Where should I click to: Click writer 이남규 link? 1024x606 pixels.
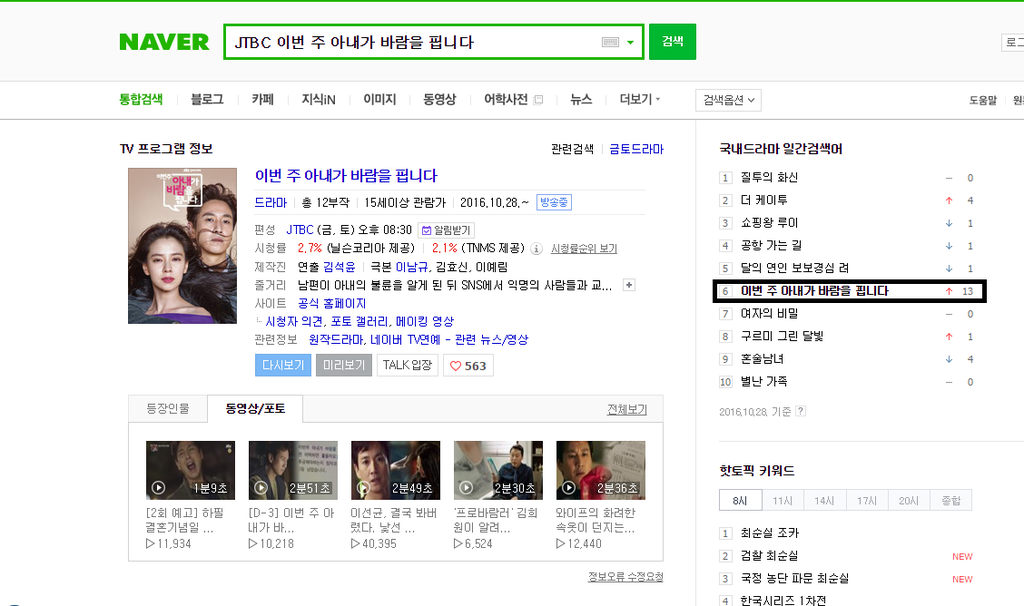tap(411, 267)
